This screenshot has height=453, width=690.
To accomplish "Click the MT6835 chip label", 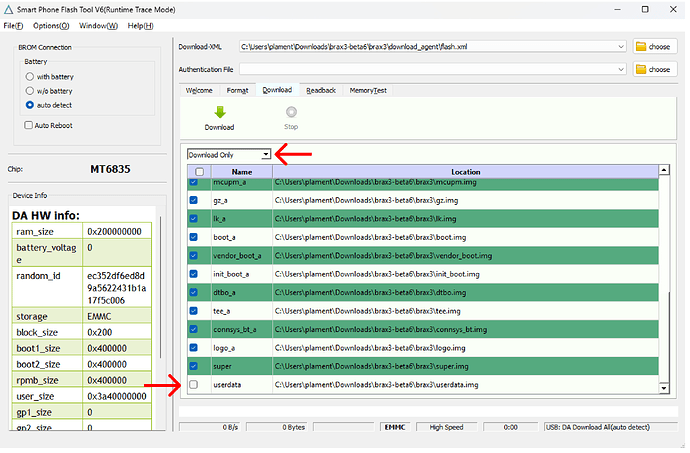I will tap(110, 169).
